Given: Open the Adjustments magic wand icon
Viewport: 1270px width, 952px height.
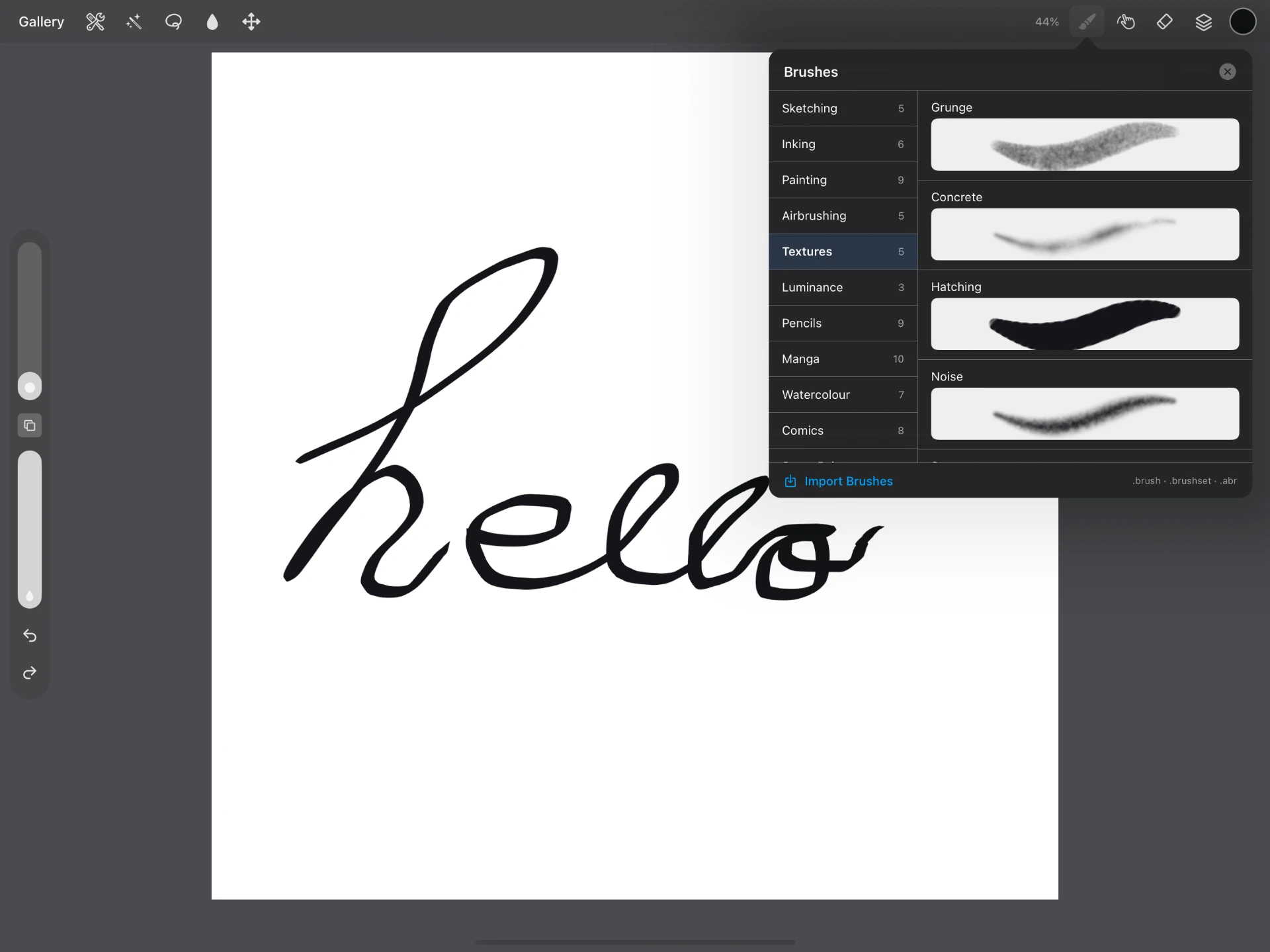Looking at the screenshot, I should click(x=134, y=22).
